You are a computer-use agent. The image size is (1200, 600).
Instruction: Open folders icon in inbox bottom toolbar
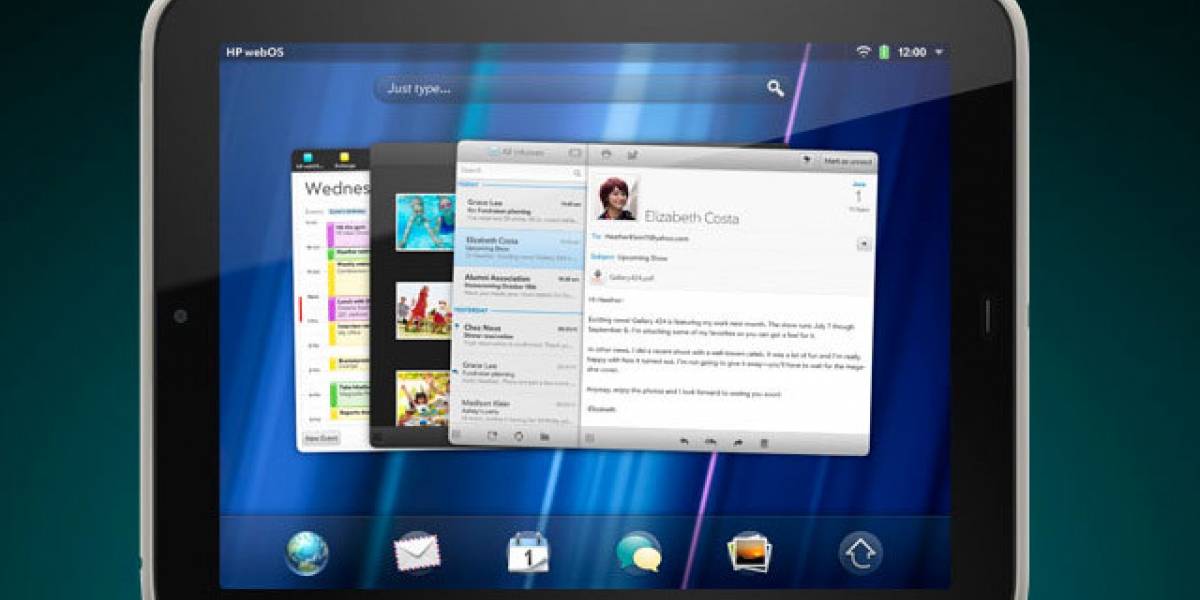coord(545,436)
